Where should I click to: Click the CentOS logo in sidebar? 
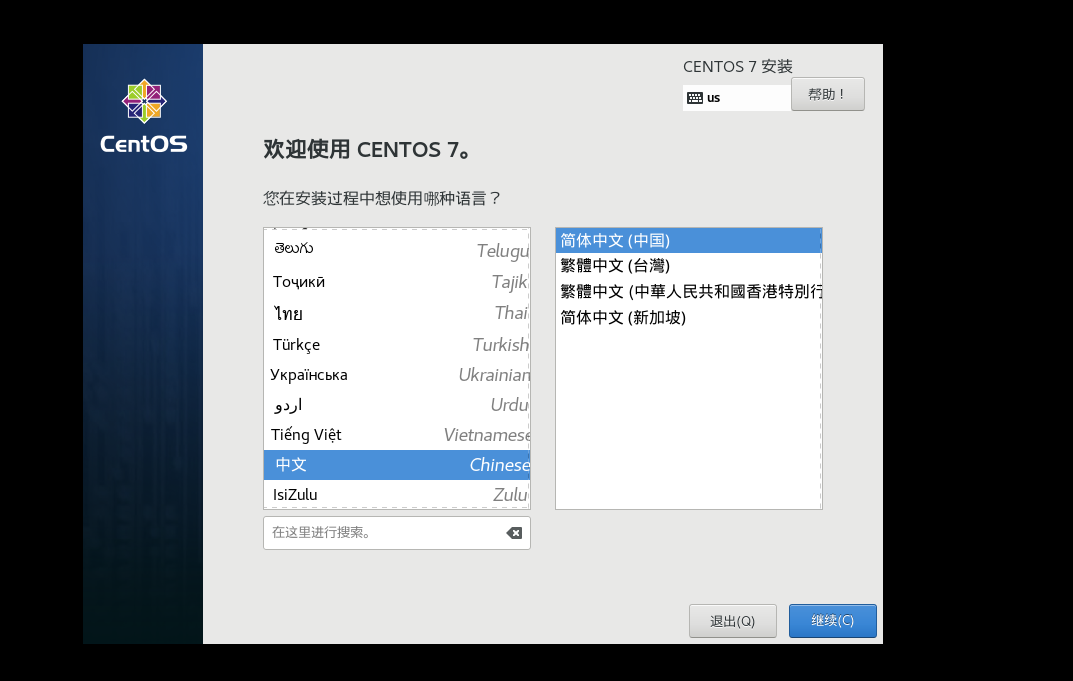tap(144, 116)
